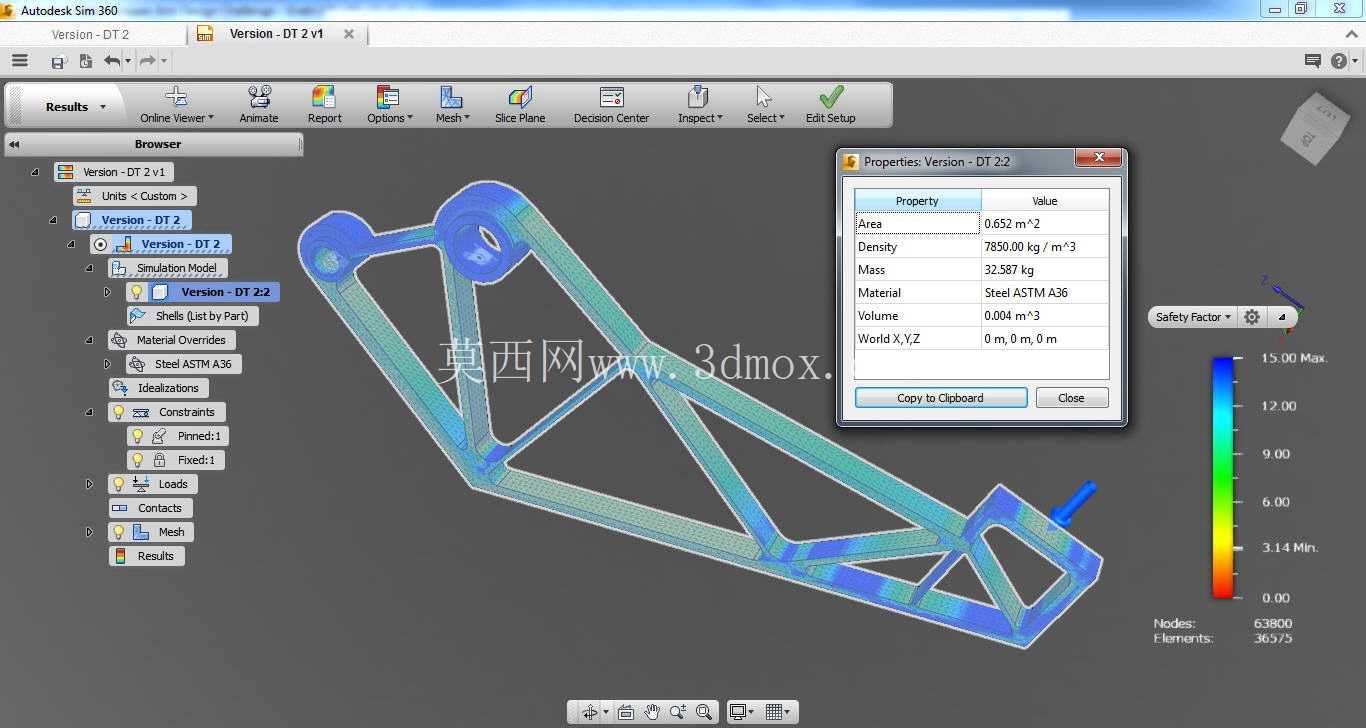Hide the Fixed:1 constraint via its bulb

[138, 460]
